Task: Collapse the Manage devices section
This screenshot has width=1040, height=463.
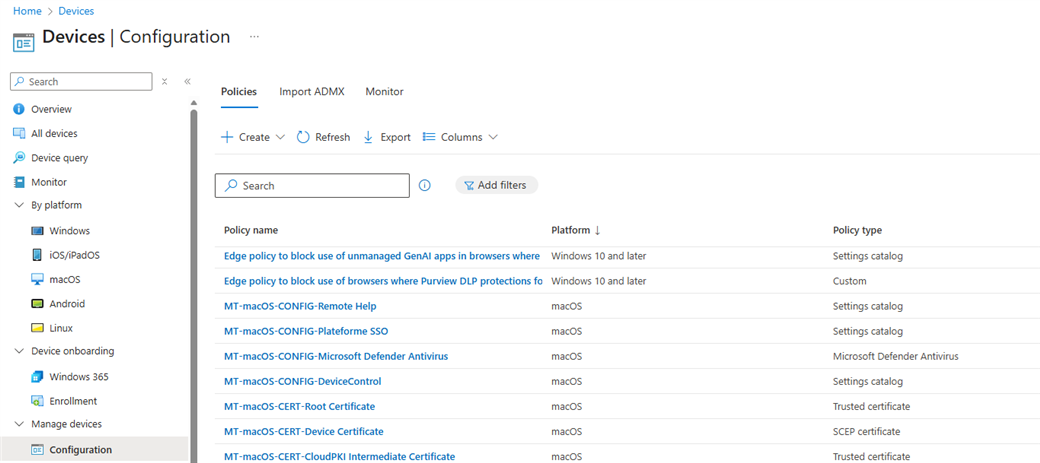Action: point(19,424)
